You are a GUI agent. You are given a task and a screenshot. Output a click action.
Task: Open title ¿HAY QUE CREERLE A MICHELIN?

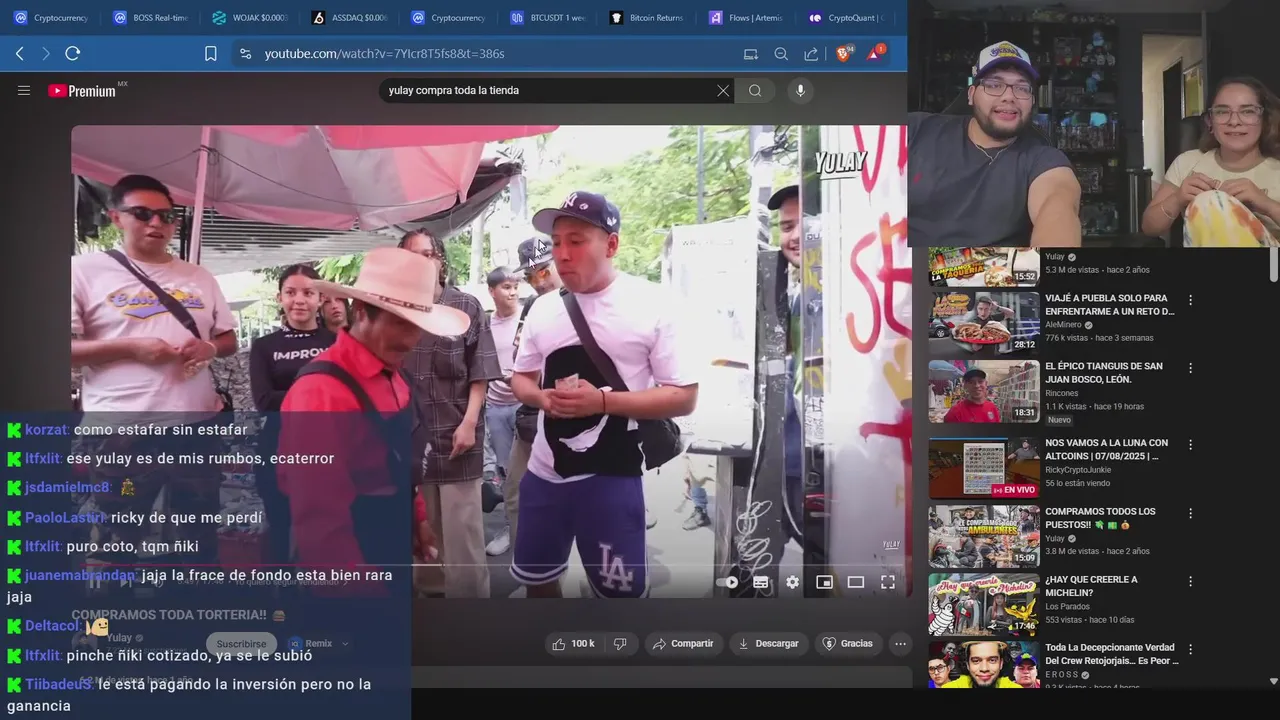coord(1091,586)
